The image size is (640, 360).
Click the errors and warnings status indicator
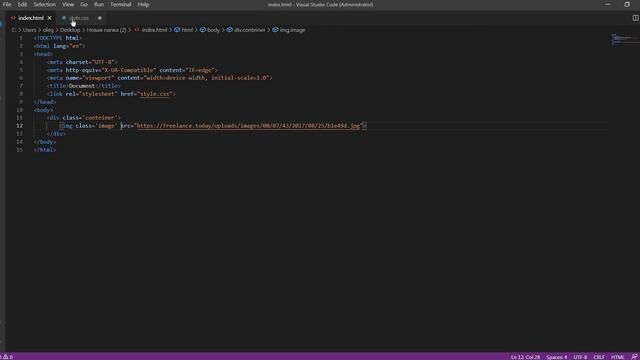point(7,357)
